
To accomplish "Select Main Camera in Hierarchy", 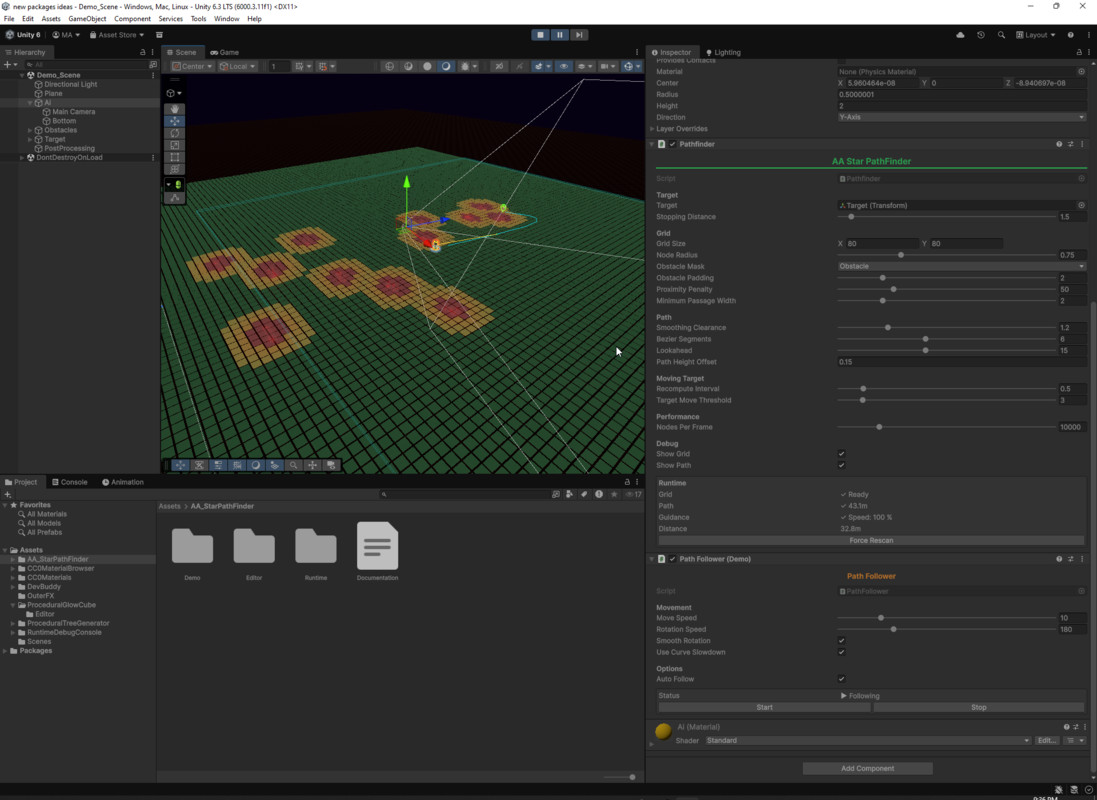I will pos(73,112).
